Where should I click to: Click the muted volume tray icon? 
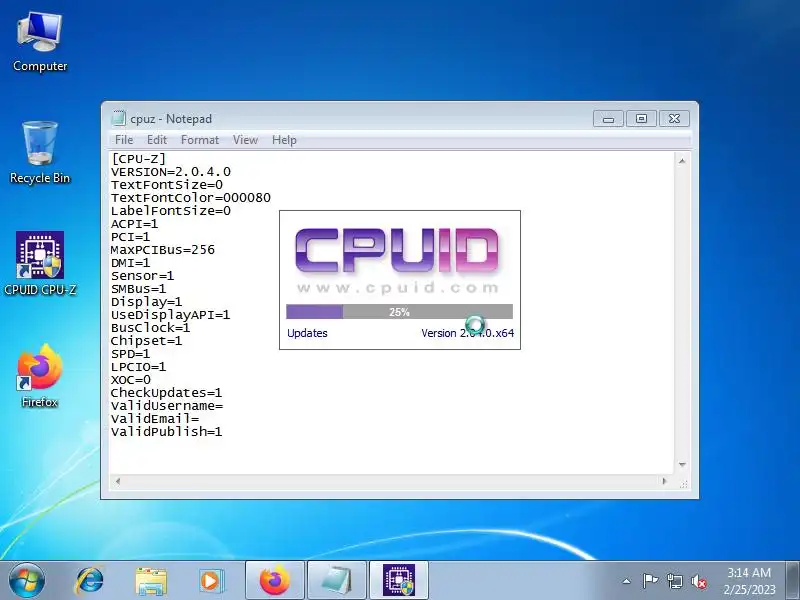tap(699, 581)
